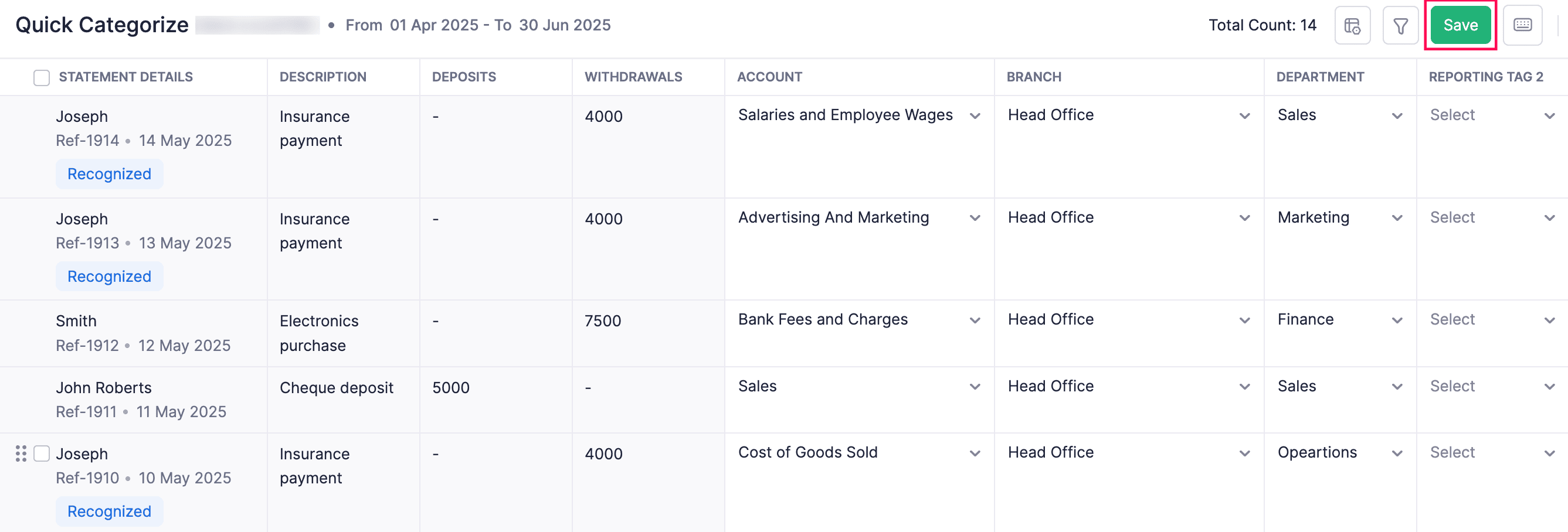This screenshot has width=1568, height=532.
Task: Click the Deposits column header
Action: 464,77
